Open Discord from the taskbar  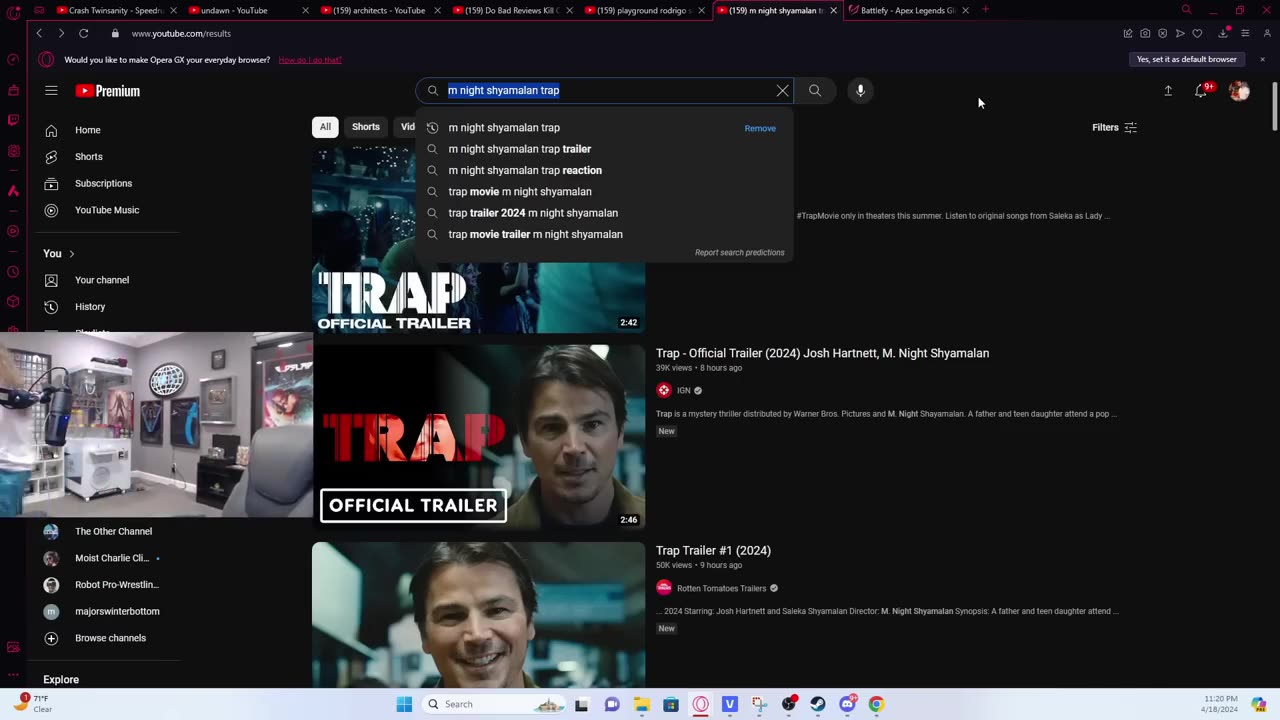click(847, 704)
